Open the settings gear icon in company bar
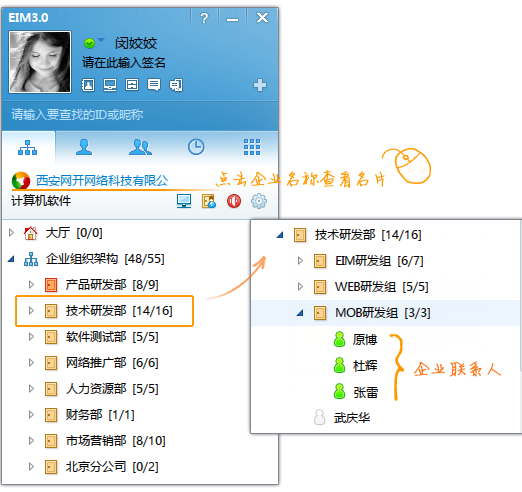The width and height of the screenshot is (522, 492). click(x=259, y=201)
